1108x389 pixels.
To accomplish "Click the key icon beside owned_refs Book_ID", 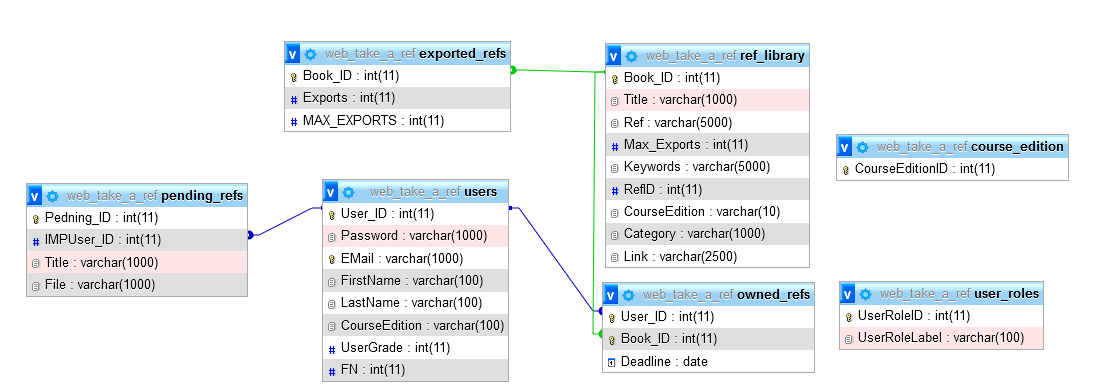I will [x=611, y=339].
